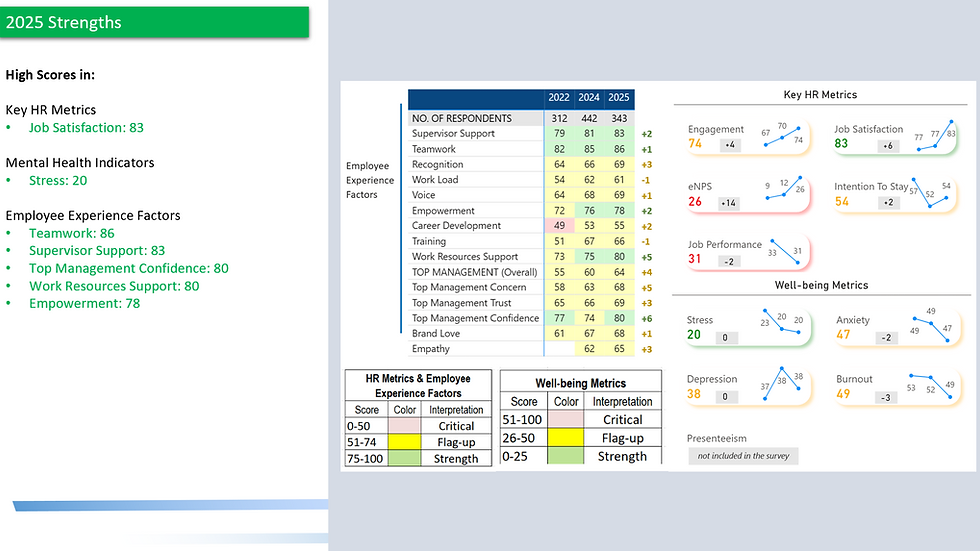Click the 'Job Satisfaction: 83' bullet
Screen dimensions: 980x551
coord(86,127)
